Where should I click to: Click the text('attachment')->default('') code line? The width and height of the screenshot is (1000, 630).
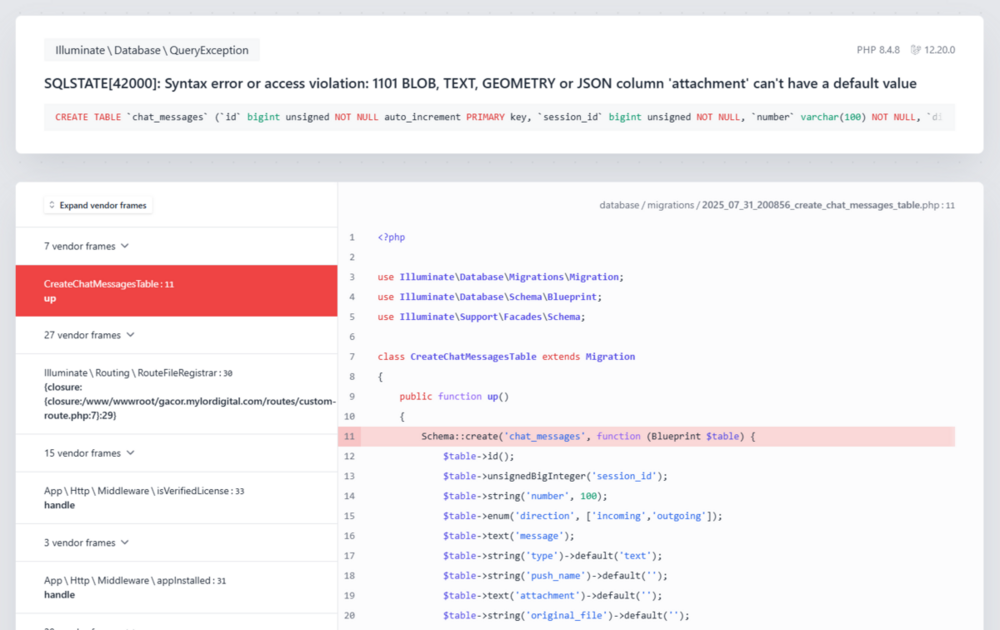coord(553,595)
